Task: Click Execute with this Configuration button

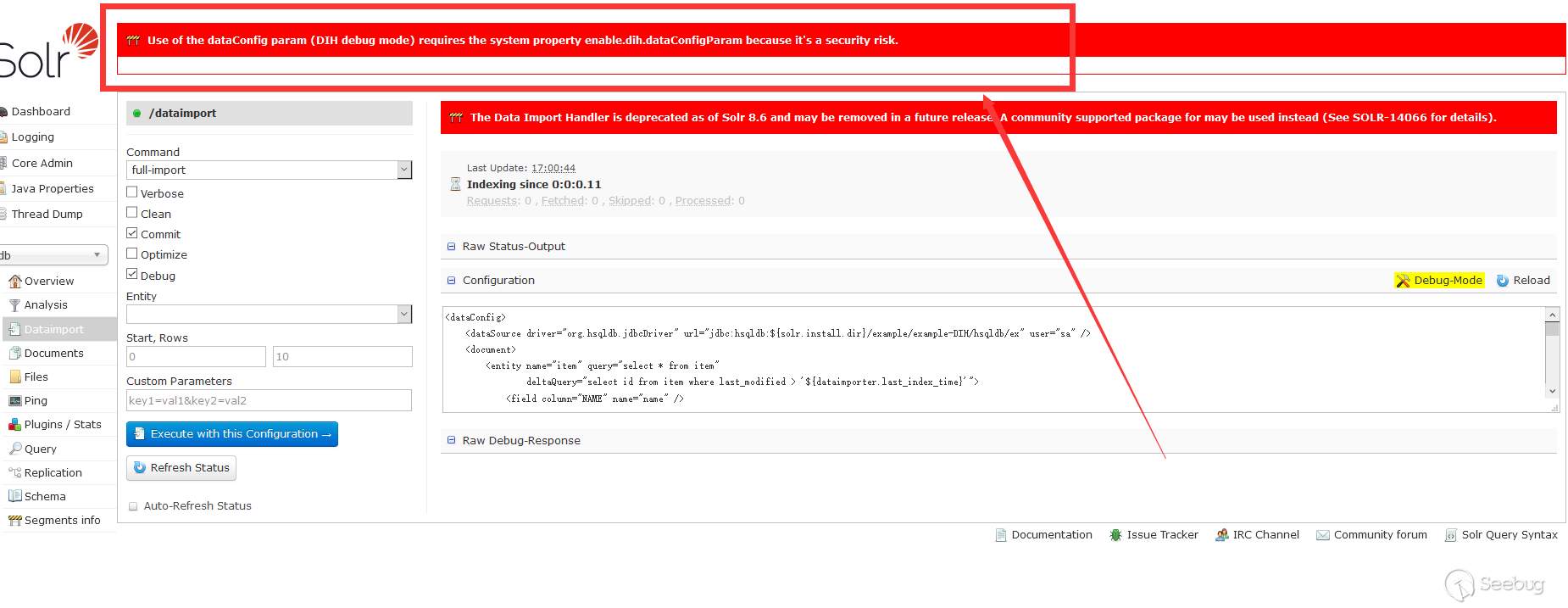Action: (232, 434)
